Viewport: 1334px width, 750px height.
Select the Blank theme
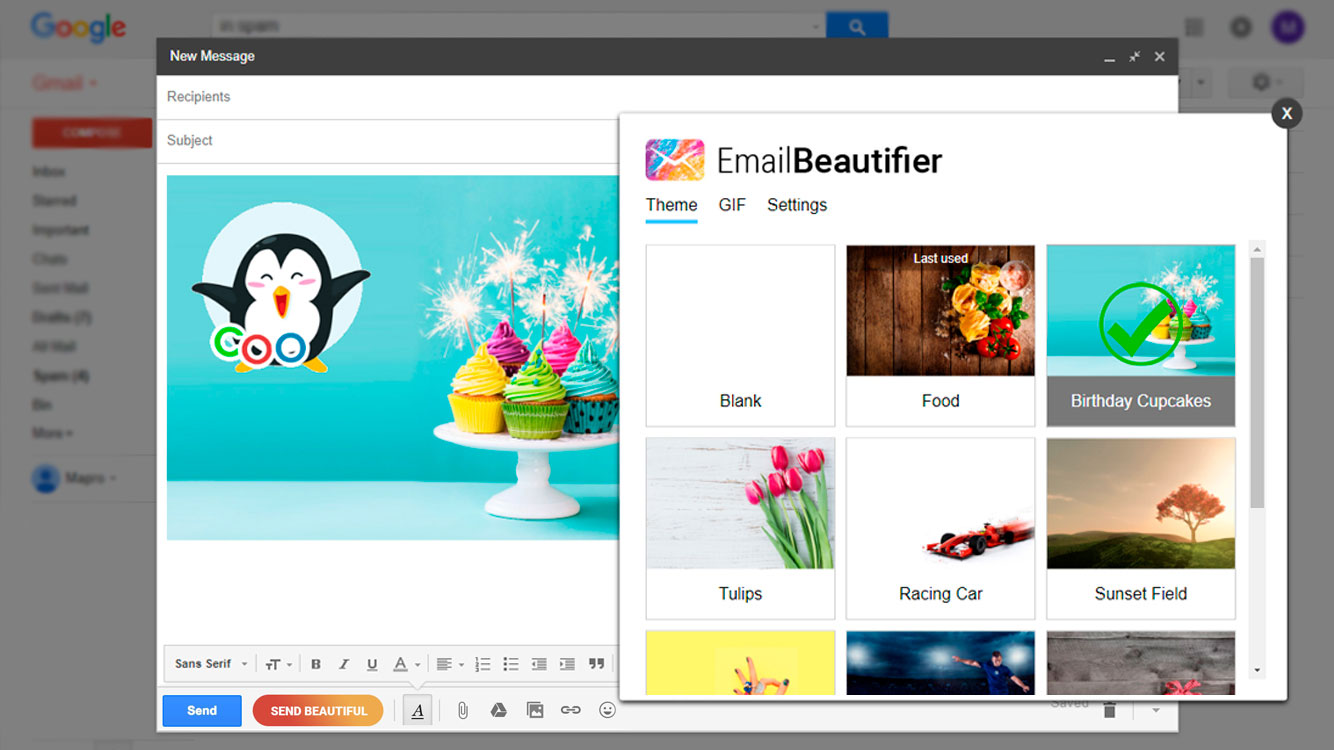click(740, 336)
